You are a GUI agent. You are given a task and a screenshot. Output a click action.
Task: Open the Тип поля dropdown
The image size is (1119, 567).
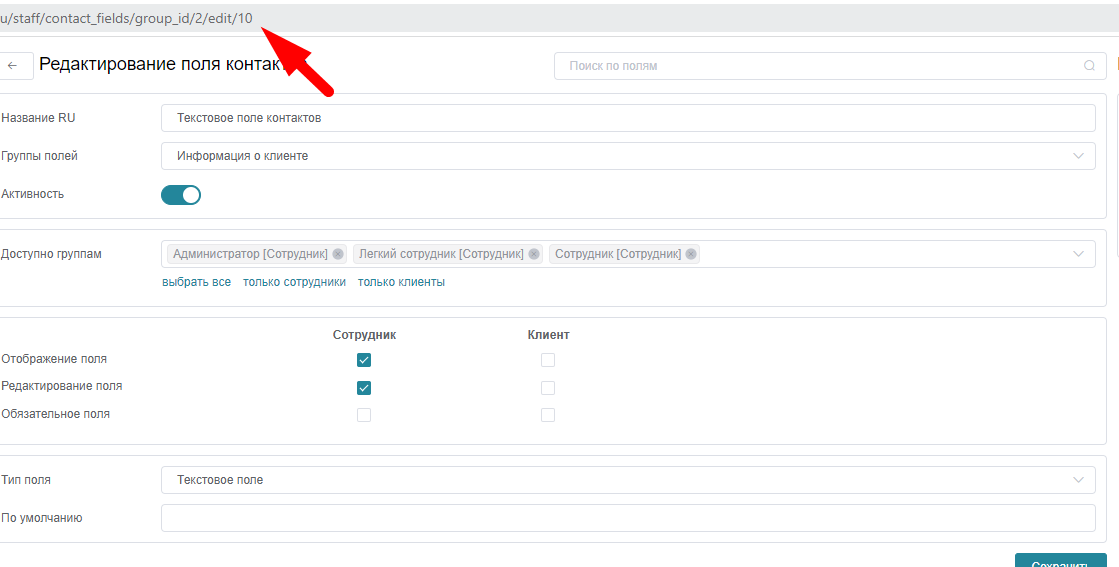628,480
